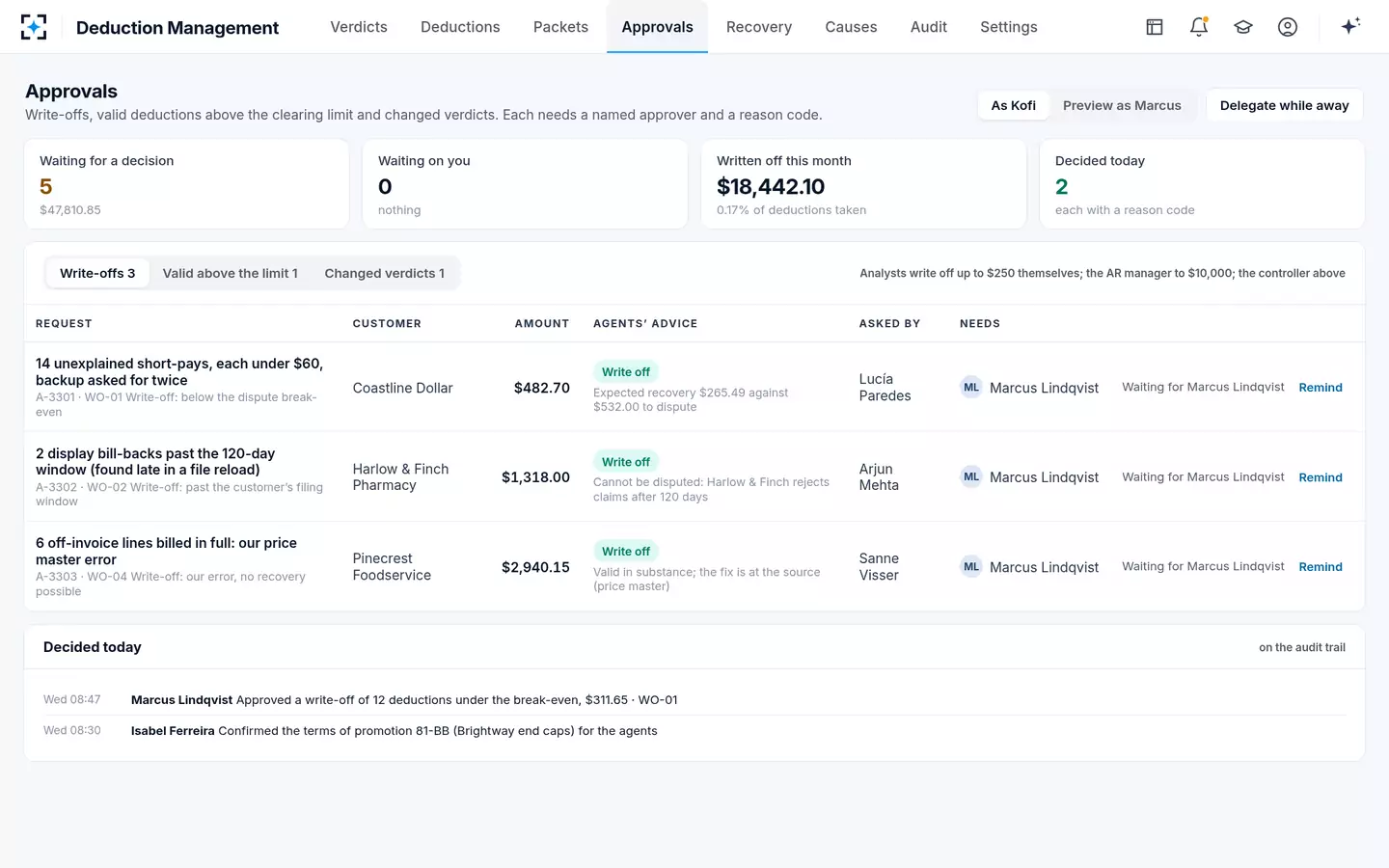This screenshot has height=868, width=1389.
Task: Open request '6 off-invoice lines billed in full'
Action: [166, 552]
